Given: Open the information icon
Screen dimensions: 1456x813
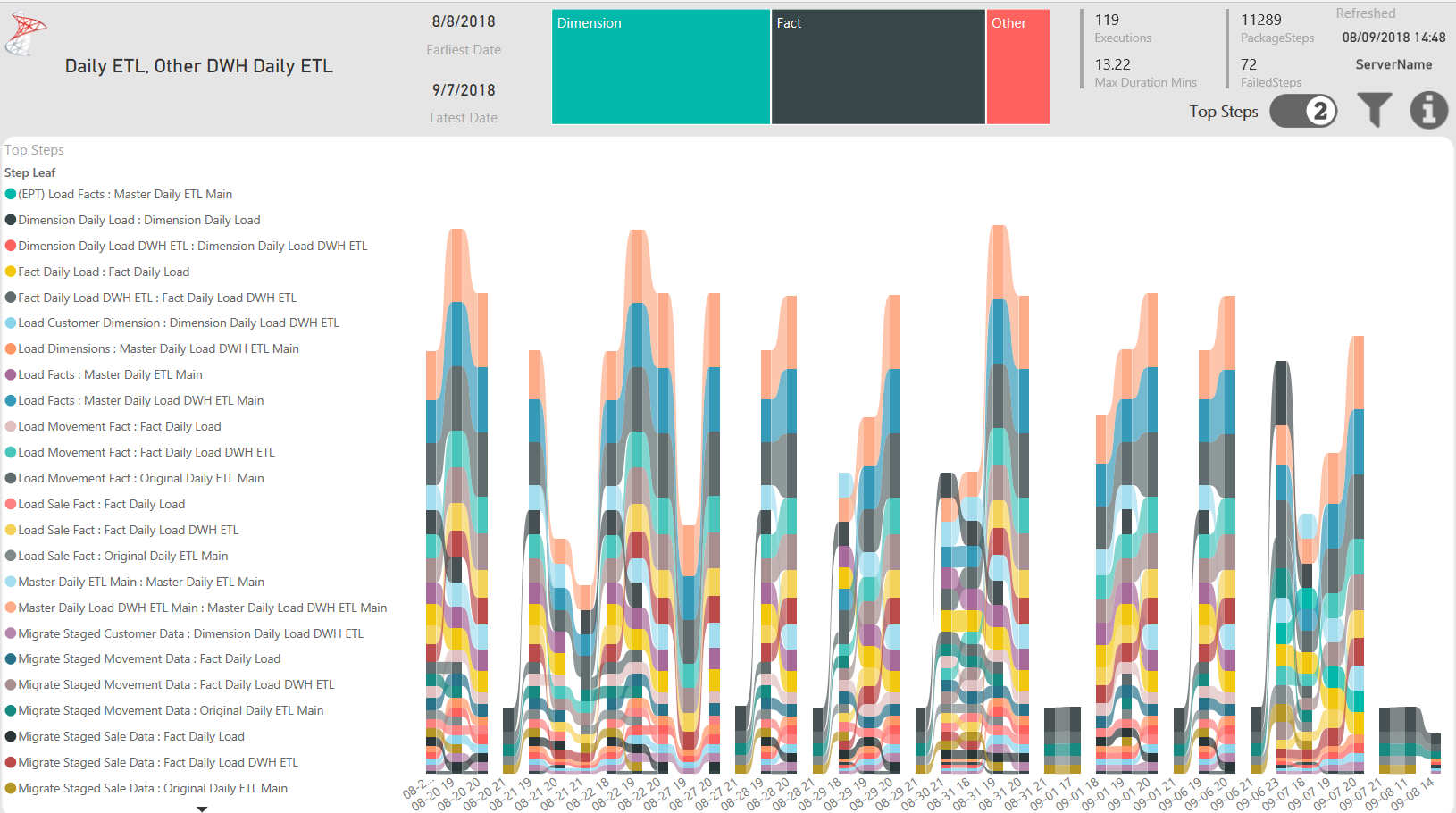Looking at the screenshot, I should [1429, 110].
